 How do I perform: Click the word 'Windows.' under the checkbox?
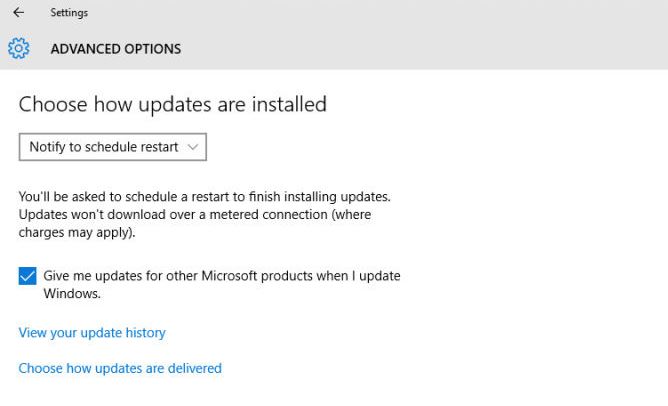click(x=72, y=294)
